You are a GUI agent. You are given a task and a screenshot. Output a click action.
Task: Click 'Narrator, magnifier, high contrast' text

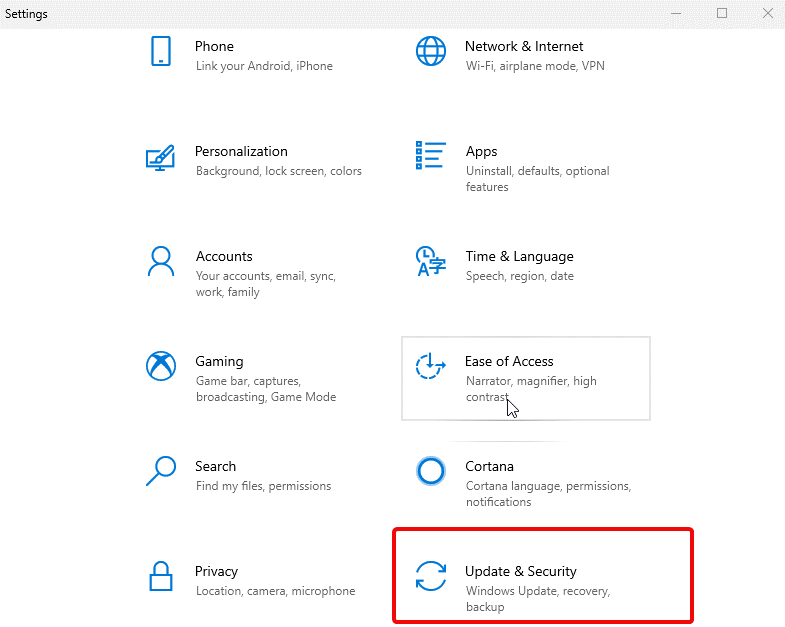(531, 389)
